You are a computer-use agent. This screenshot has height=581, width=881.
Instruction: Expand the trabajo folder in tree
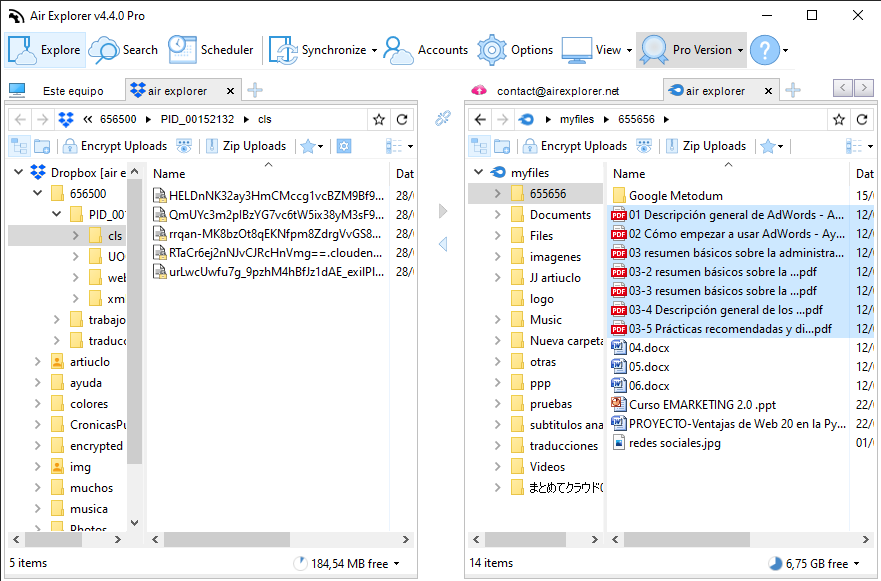[x=56, y=320]
